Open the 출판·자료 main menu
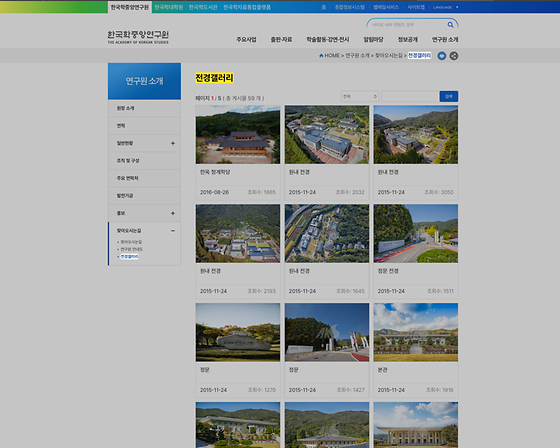The image size is (560, 448). click(x=281, y=39)
